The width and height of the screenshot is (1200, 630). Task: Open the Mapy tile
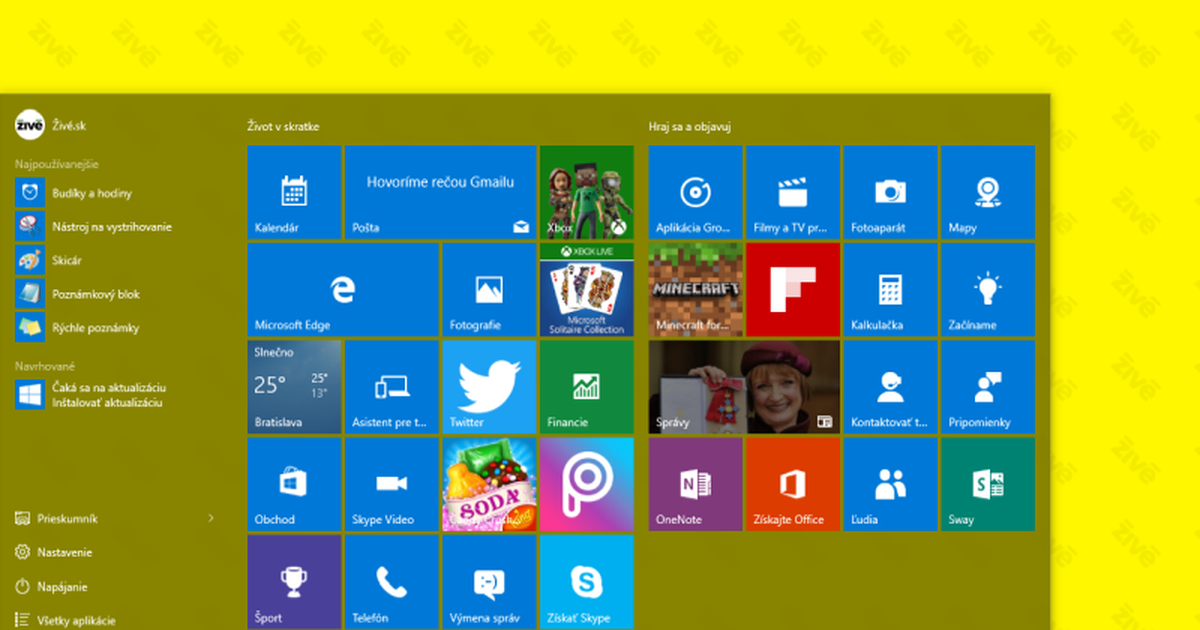988,192
